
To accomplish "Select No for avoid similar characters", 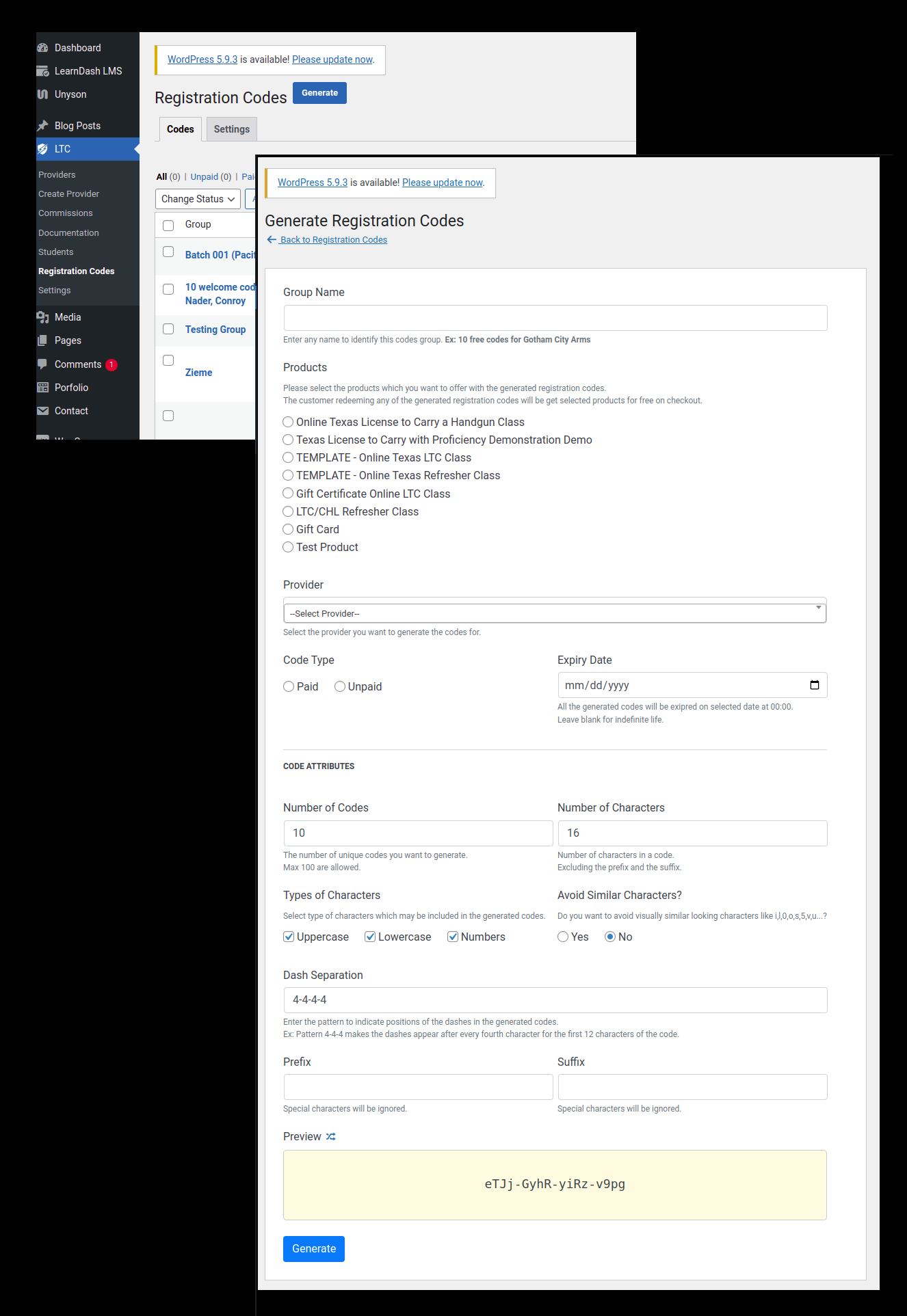I will [x=610, y=937].
